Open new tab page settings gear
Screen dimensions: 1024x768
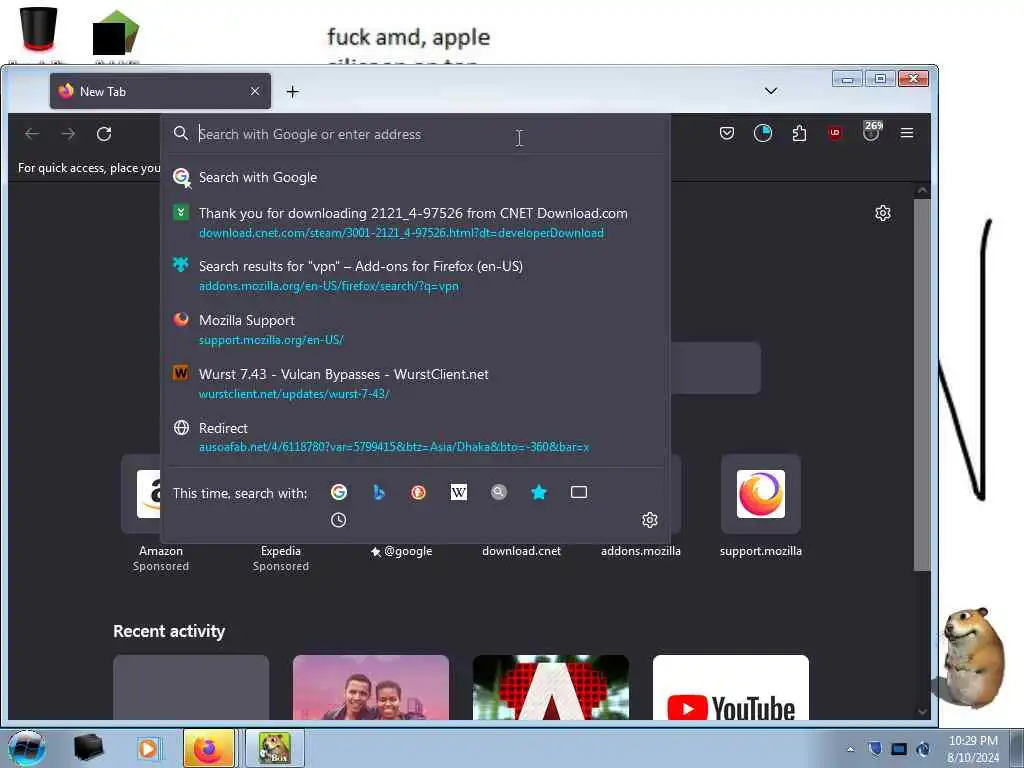(883, 213)
